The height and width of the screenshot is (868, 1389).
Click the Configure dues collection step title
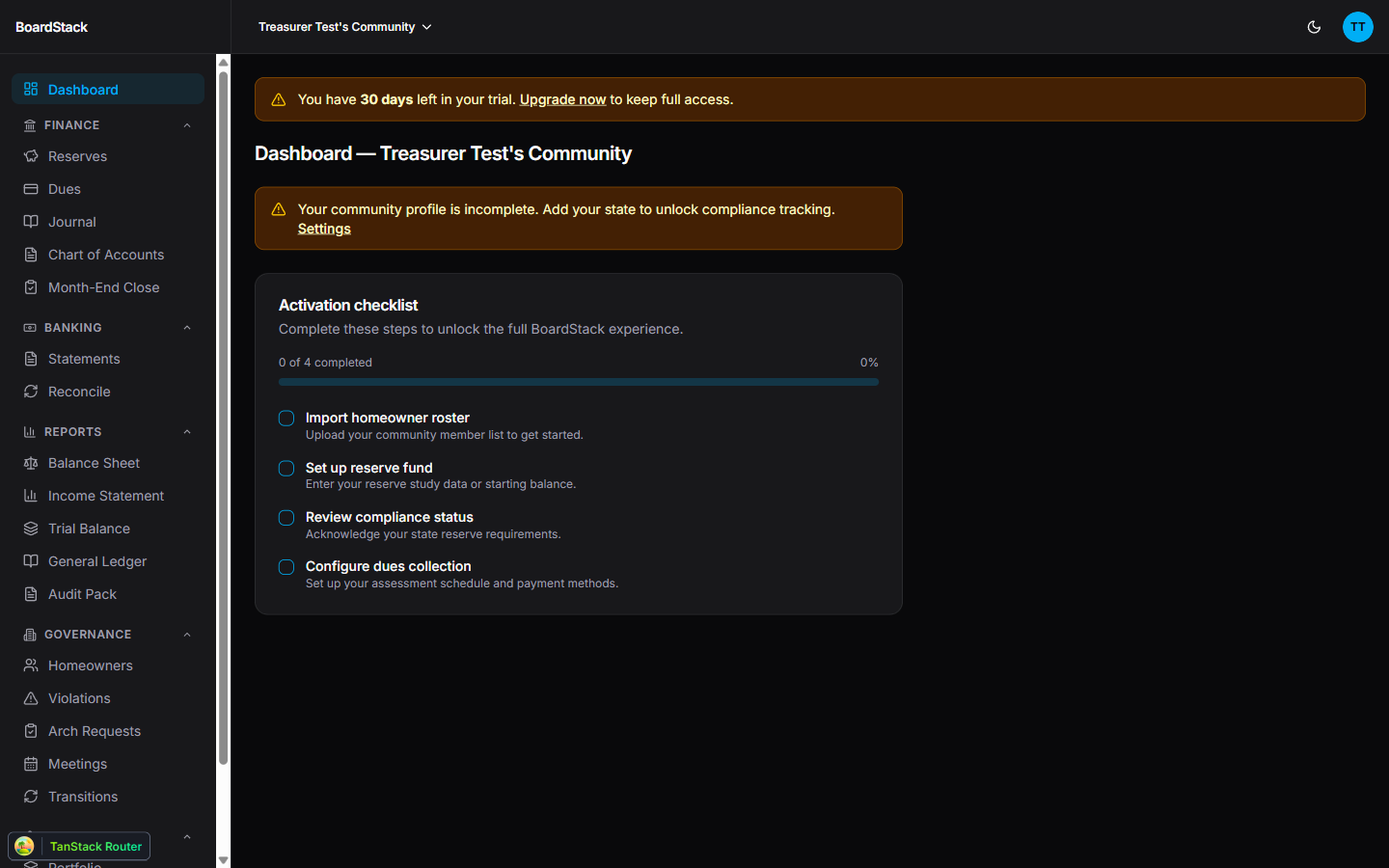[389, 566]
